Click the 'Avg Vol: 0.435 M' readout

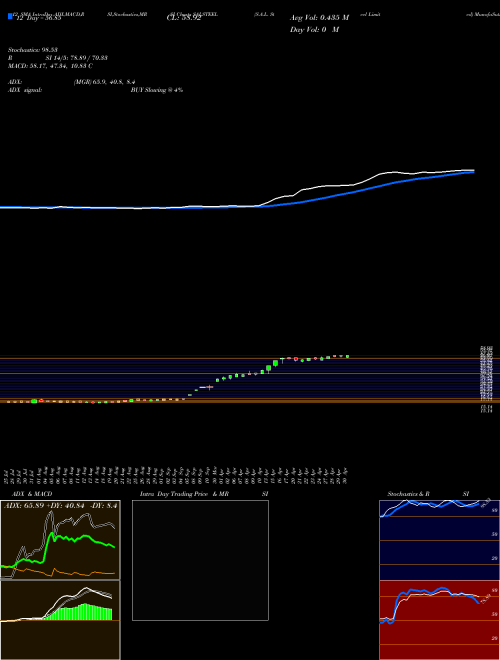click(319, 18)
